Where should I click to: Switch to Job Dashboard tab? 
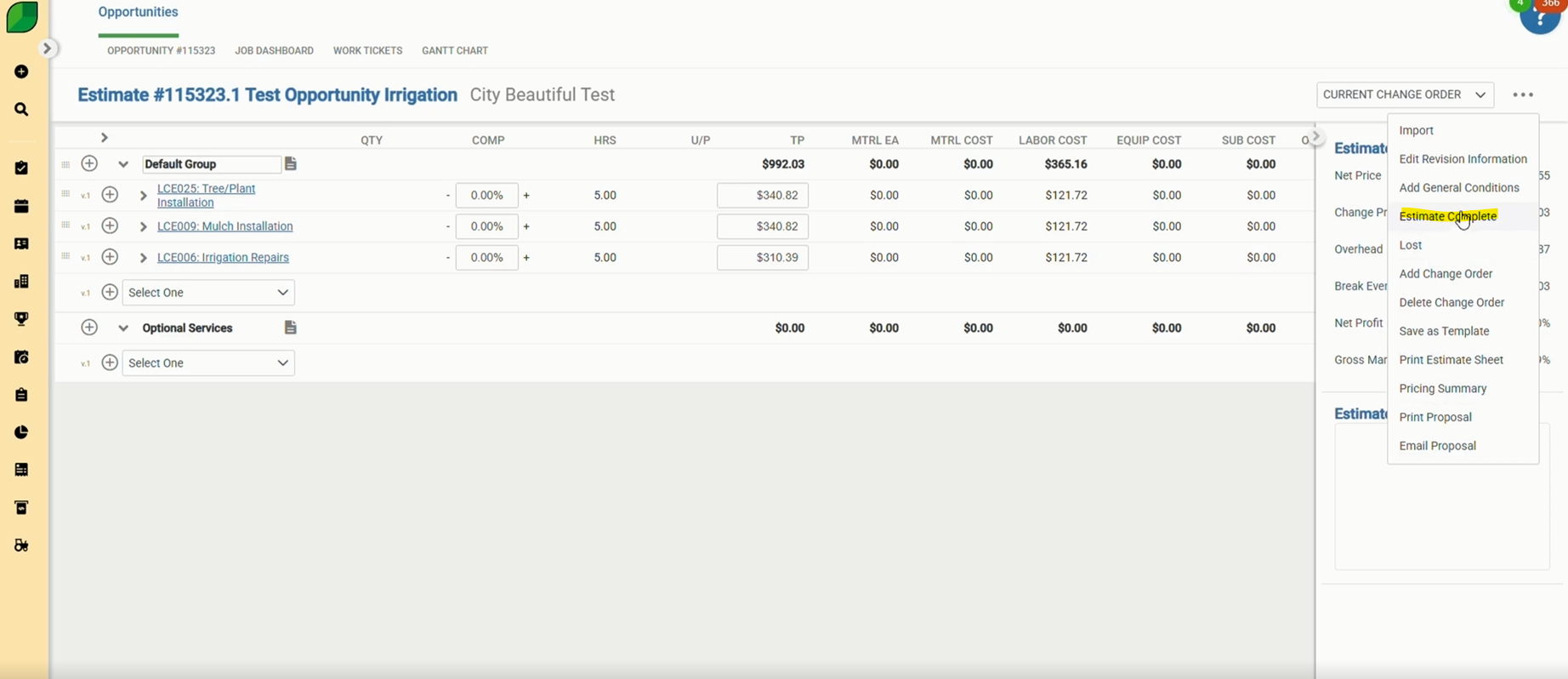(274, 51)
